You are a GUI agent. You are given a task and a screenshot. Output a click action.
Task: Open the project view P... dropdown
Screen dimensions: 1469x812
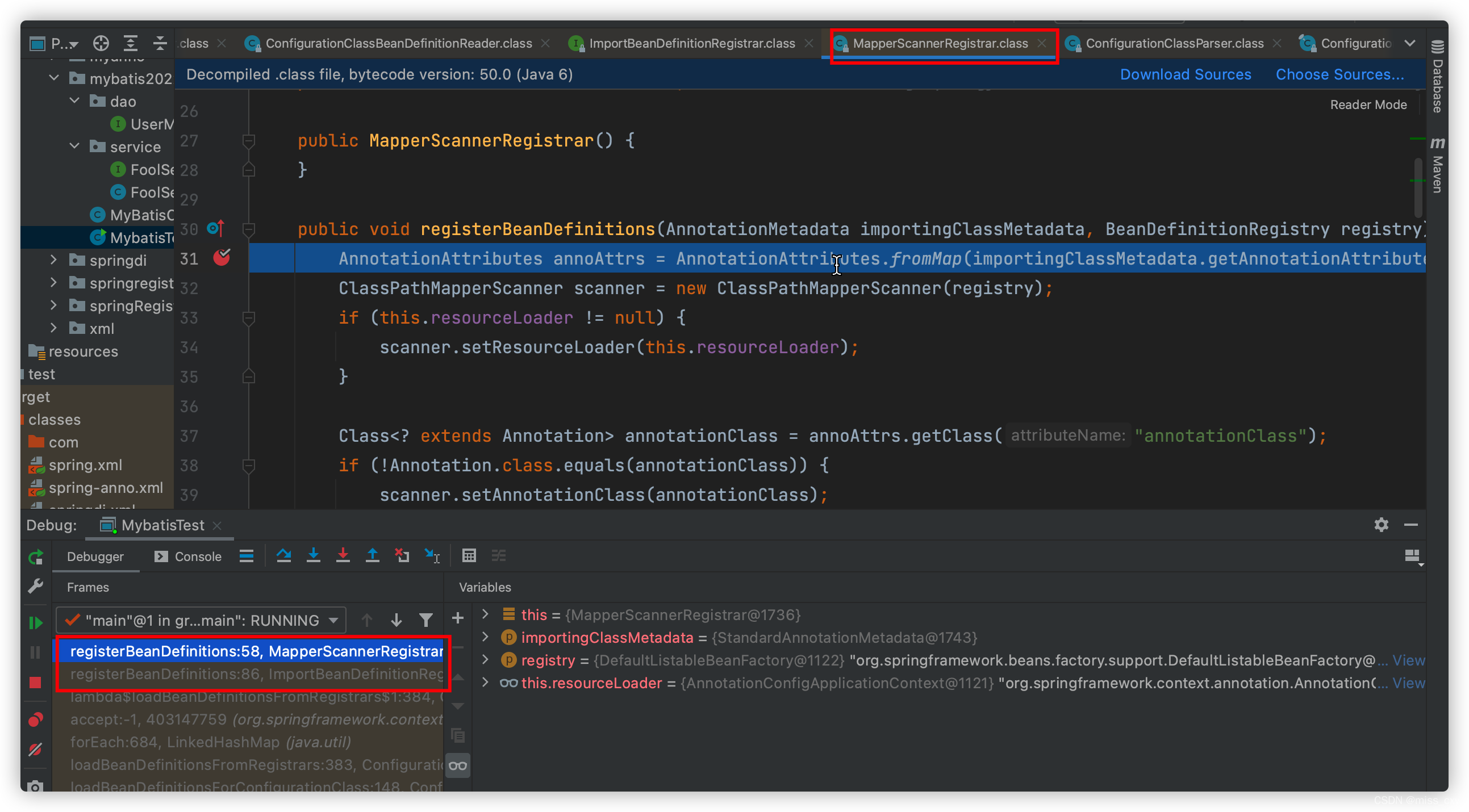click(x=54, y=43)
